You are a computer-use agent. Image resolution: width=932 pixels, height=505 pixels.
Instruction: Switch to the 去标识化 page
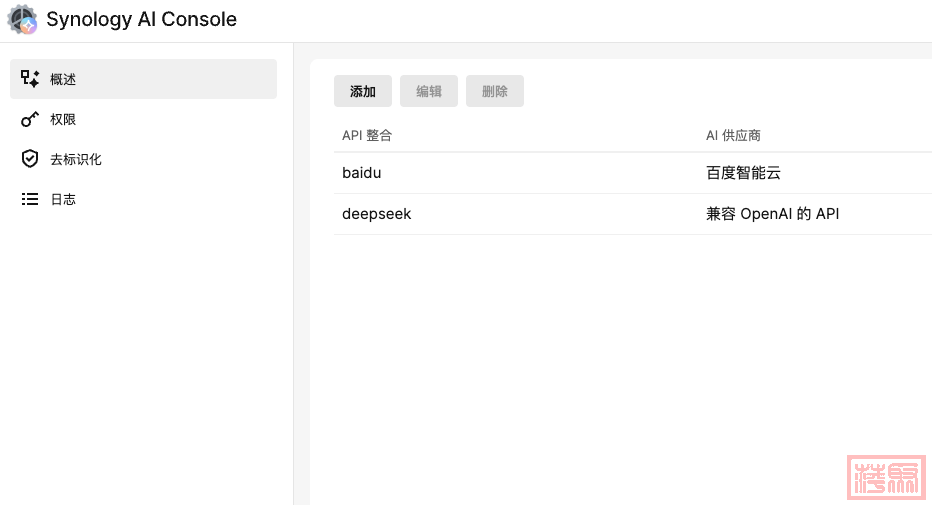click(x=76, y=159)
